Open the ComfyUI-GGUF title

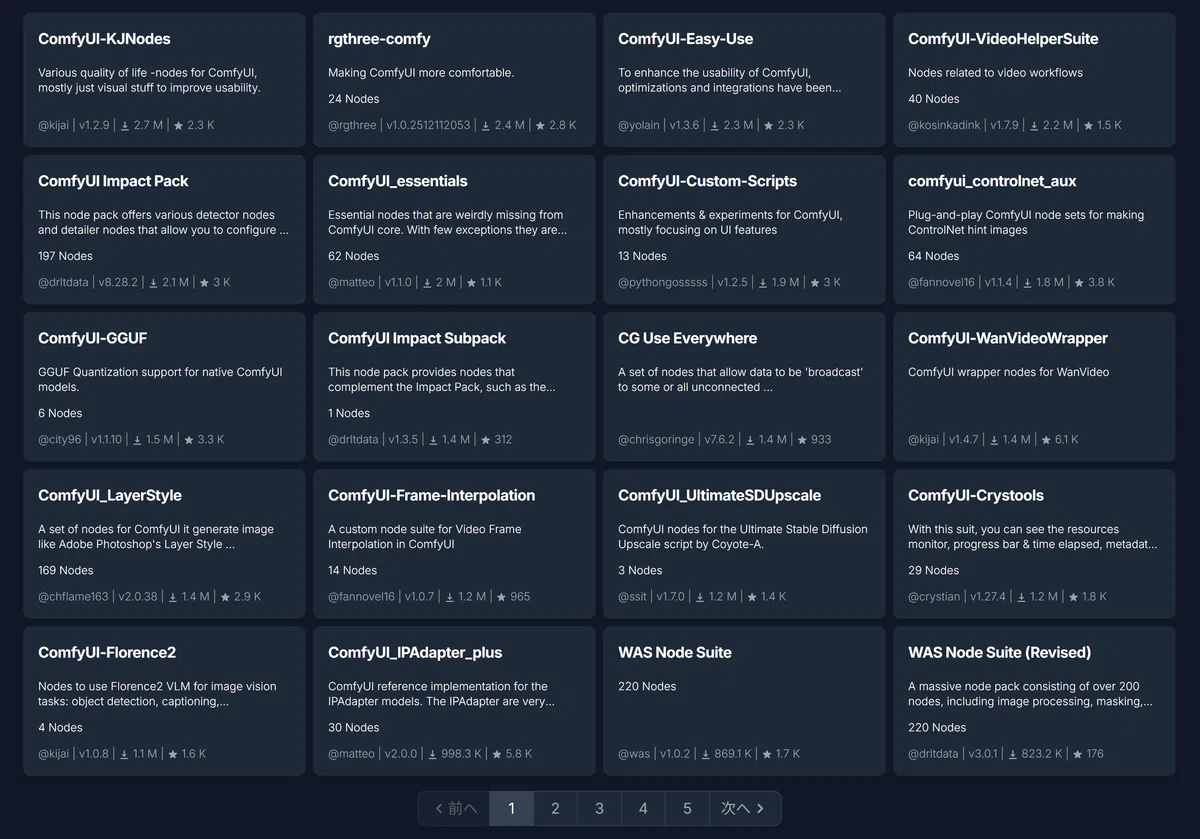(92, 338)
